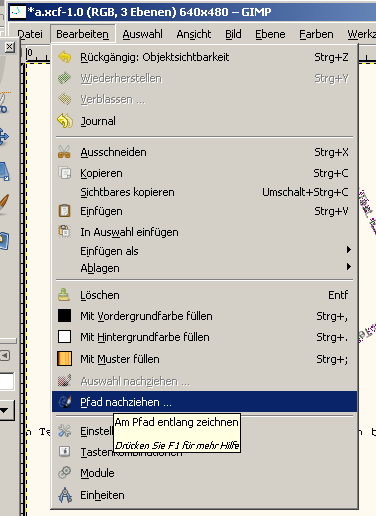The height and width of the screenshot is (516, 376).
Task: Click the Einheiten compass icon
Action: point(65,495)
